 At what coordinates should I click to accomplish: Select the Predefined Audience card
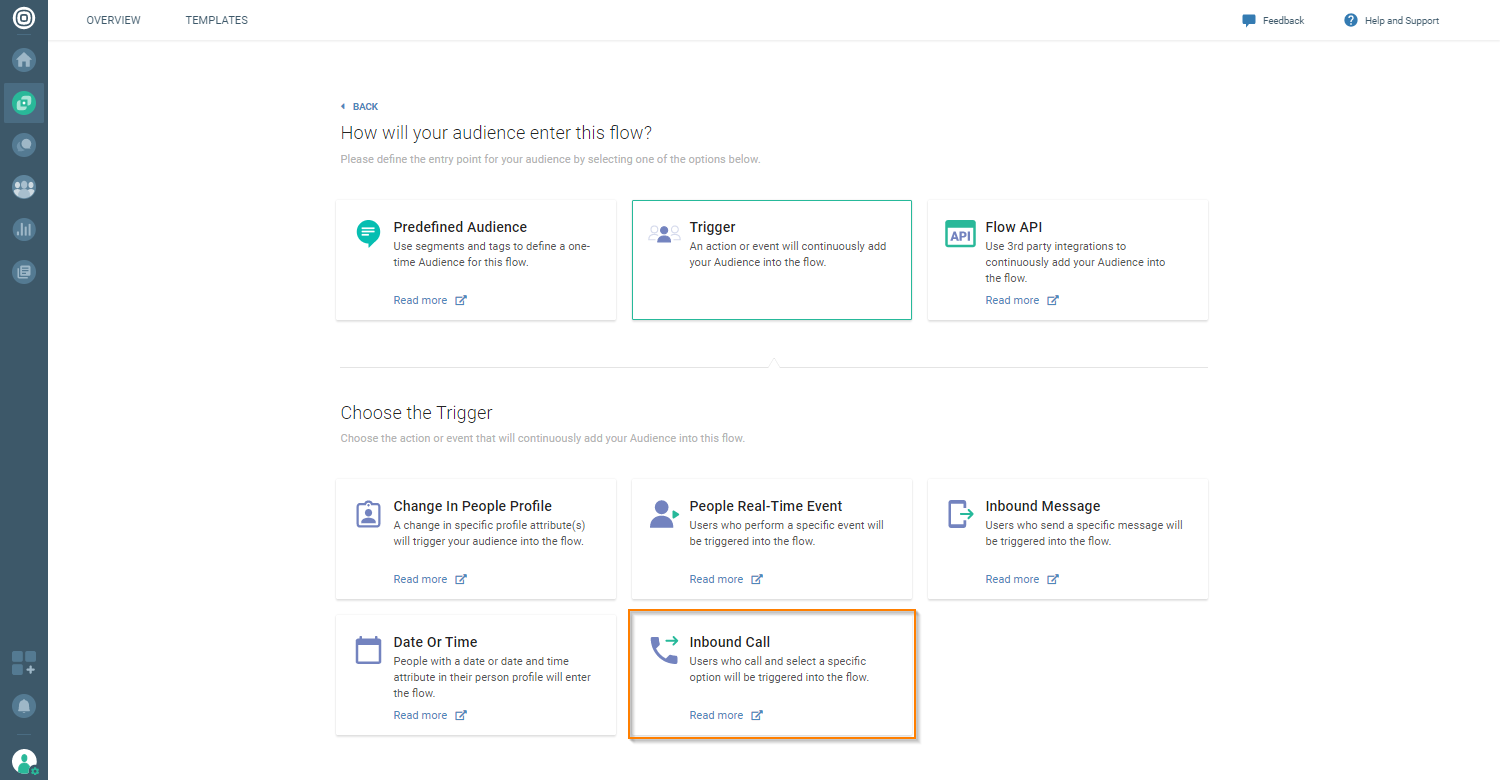(x=476, y=259)
